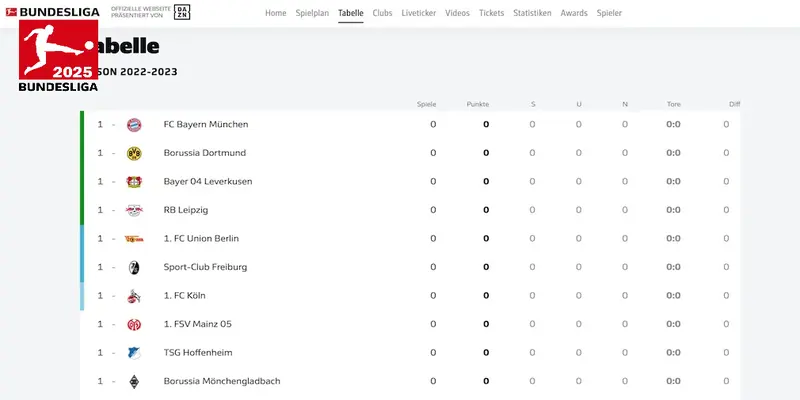Click the Spiele column header
Viewport: 800px width, 400px height.
point(427,105)
